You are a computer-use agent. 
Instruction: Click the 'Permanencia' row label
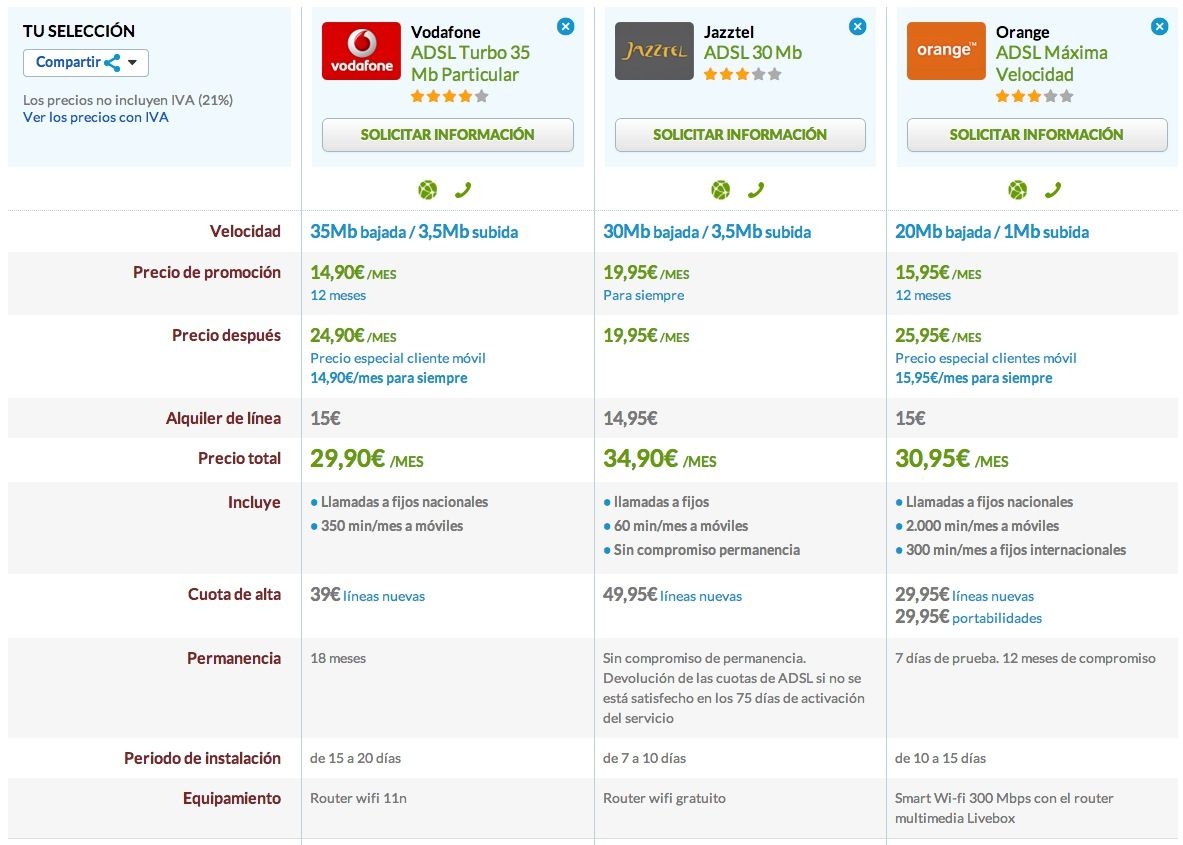click(234, 658)
